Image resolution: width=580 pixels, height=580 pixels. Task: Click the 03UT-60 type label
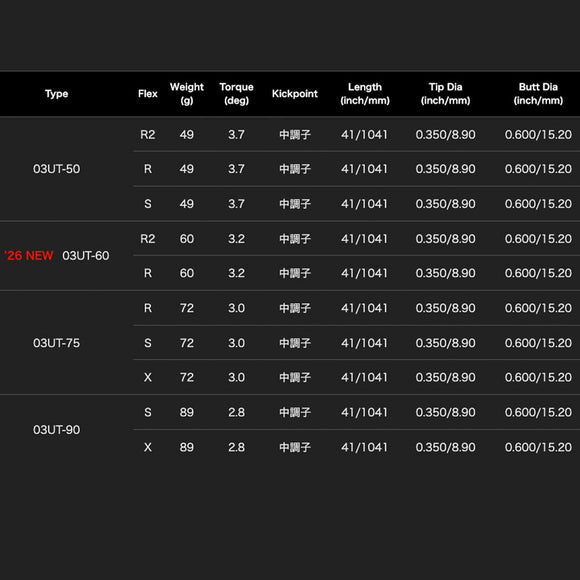pyautogui.click(x=86, y=256)
